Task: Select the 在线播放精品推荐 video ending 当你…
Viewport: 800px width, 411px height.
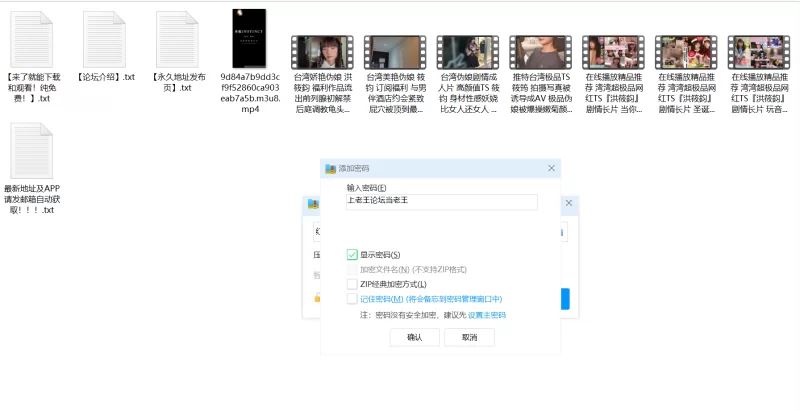Action: point(613,53)
